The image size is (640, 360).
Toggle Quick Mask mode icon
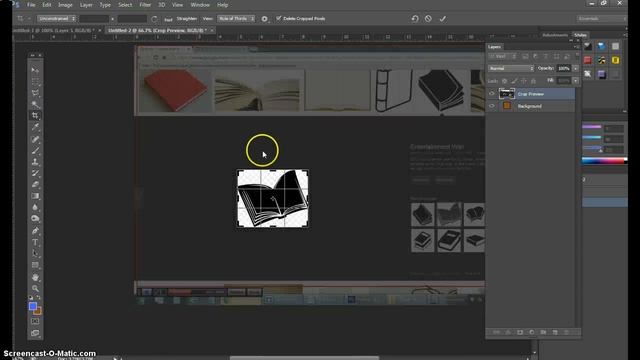click(x=35, y=322)
